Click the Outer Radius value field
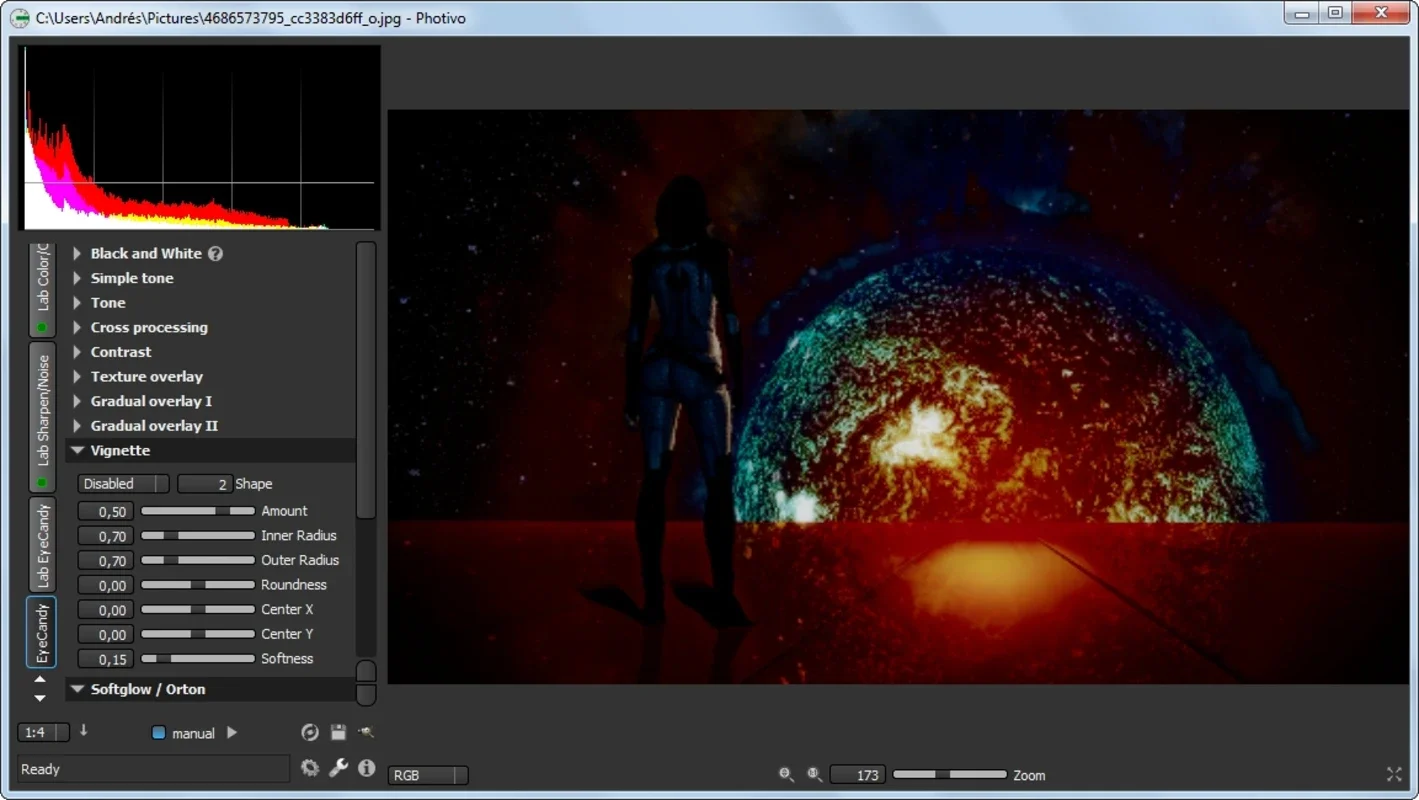 point(106,560)
